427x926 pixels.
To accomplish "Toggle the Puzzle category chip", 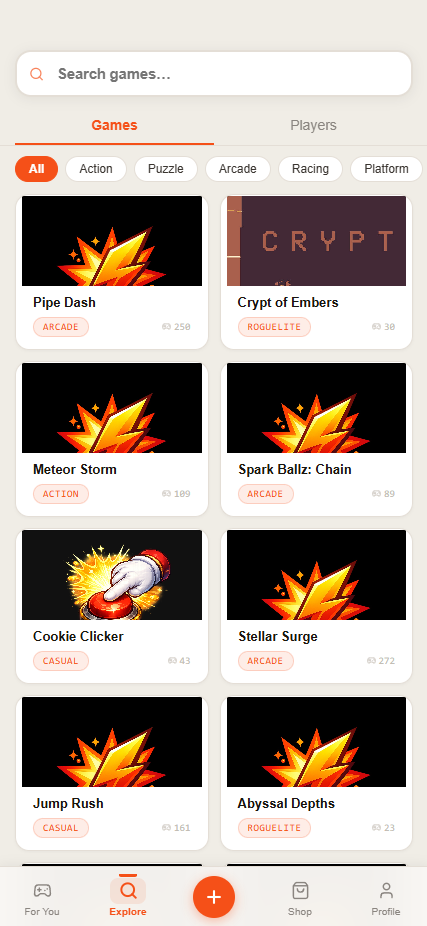I will 165,169.
